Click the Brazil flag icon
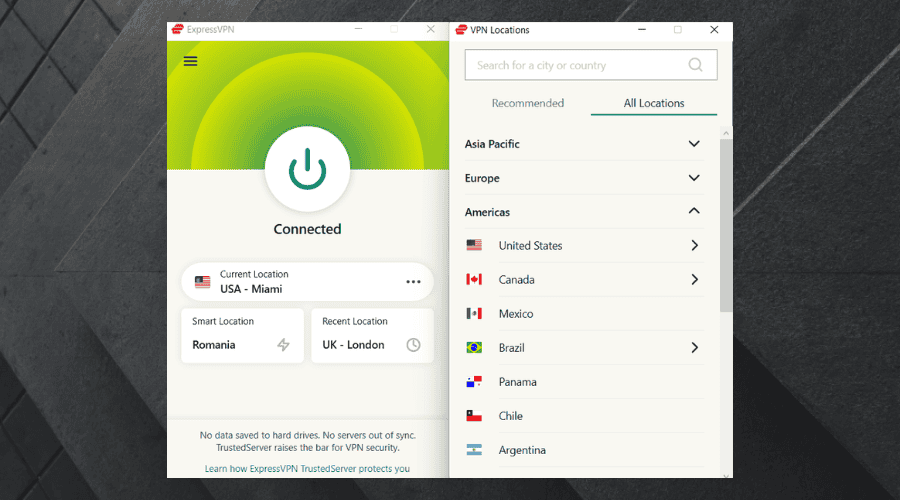This screenshot has height=500, width=900. 474,348
